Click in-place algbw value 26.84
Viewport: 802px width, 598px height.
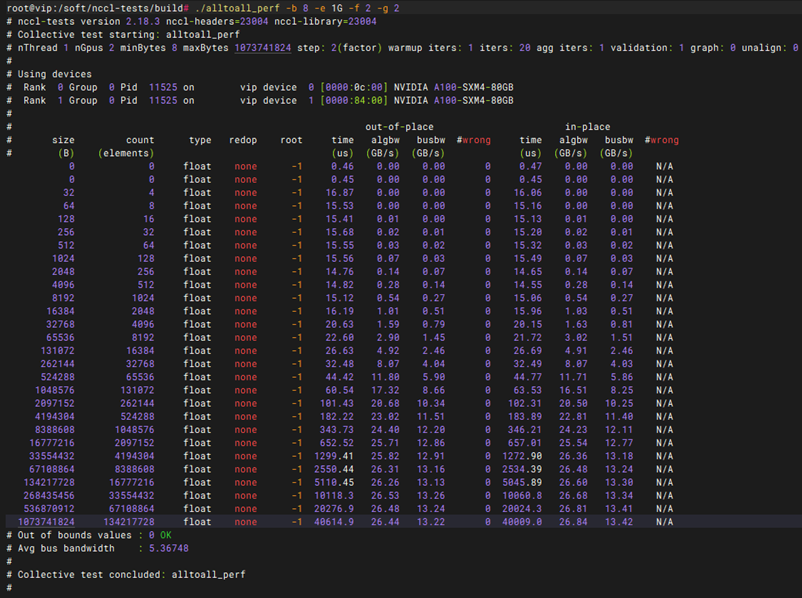coord(573,522)
